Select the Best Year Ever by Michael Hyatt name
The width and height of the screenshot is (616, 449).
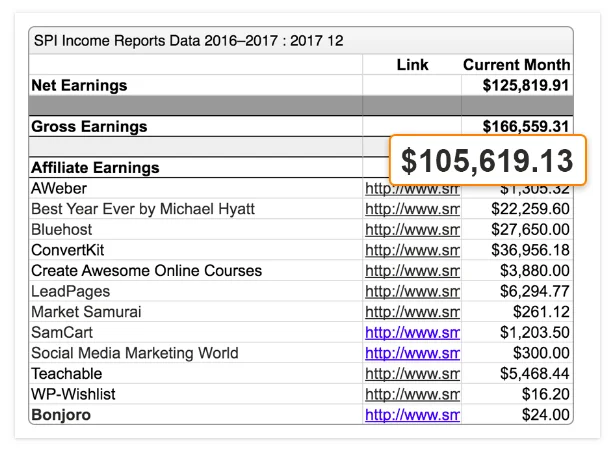[x=143, y=209]
